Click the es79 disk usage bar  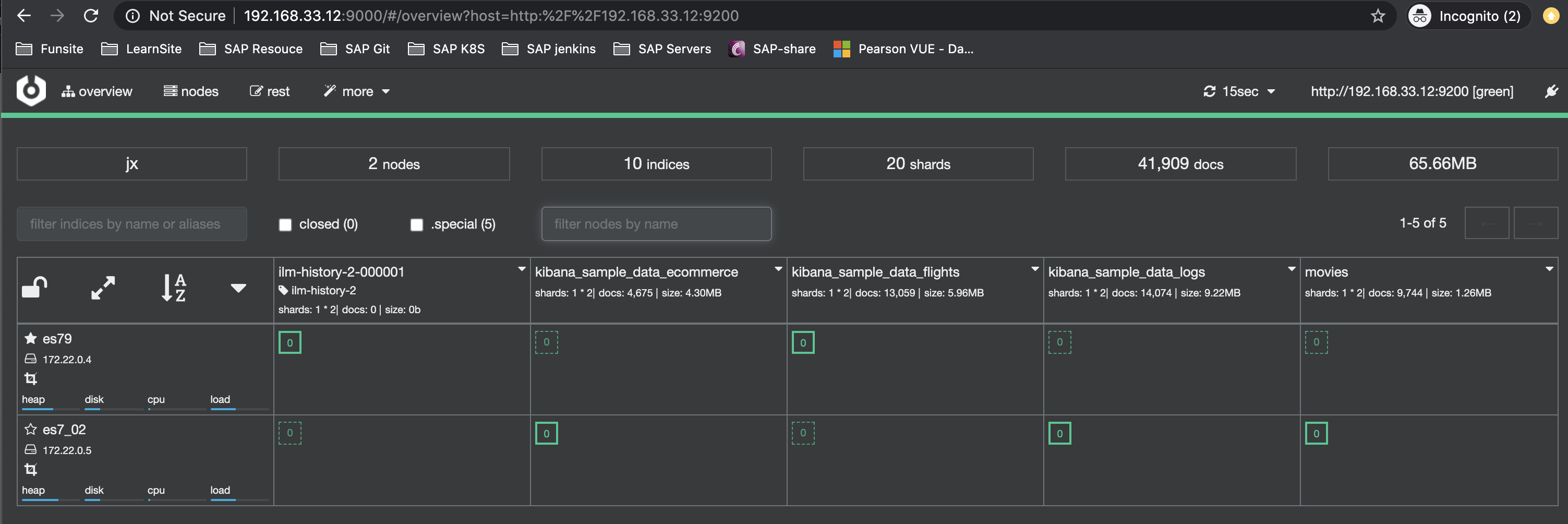pos(113,408)
